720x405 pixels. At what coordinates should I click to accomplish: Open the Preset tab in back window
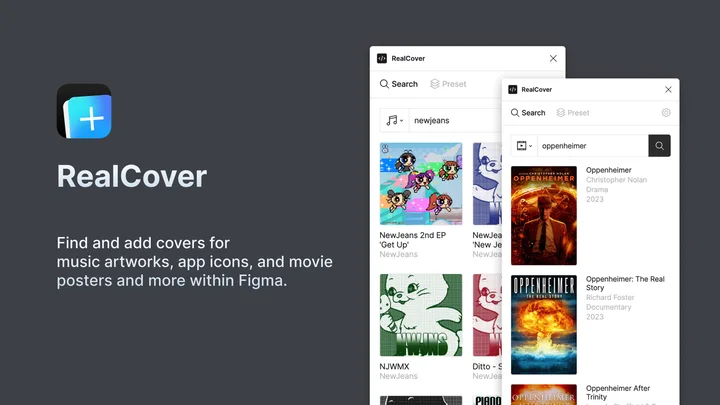click(448, 84)
